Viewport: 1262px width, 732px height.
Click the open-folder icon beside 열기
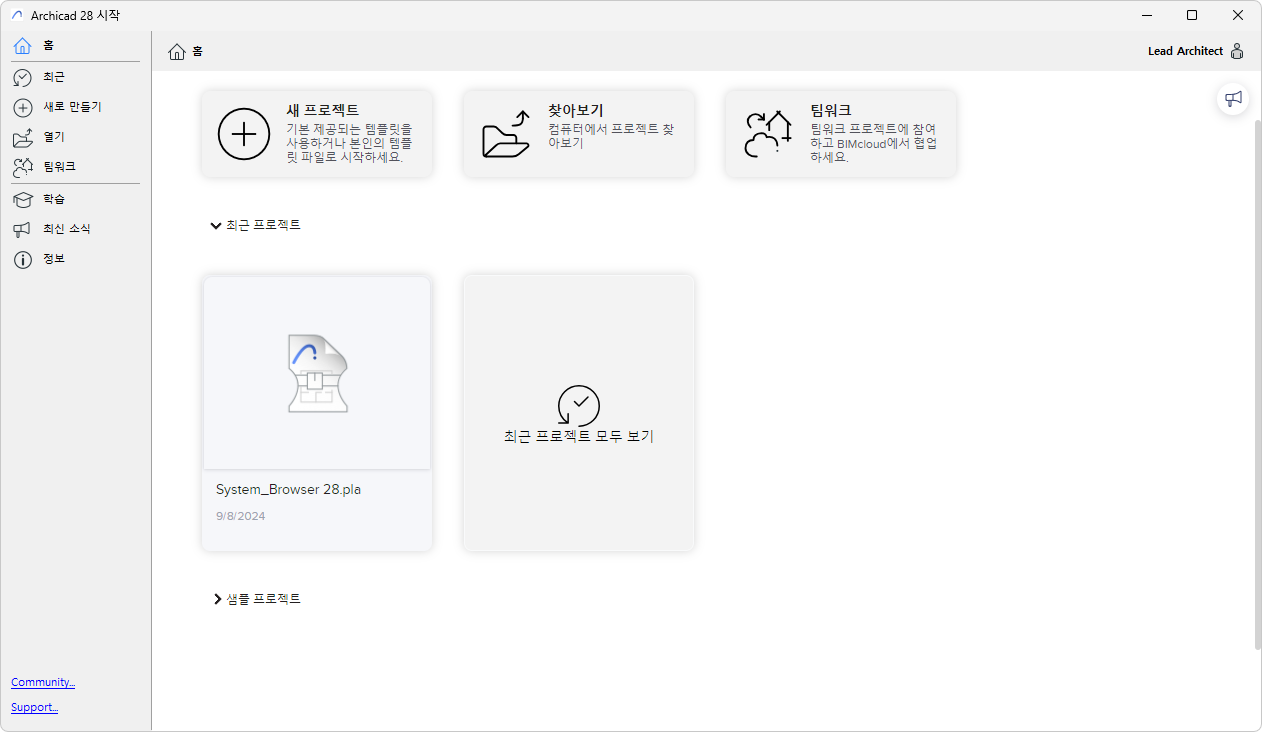[23, 137]
